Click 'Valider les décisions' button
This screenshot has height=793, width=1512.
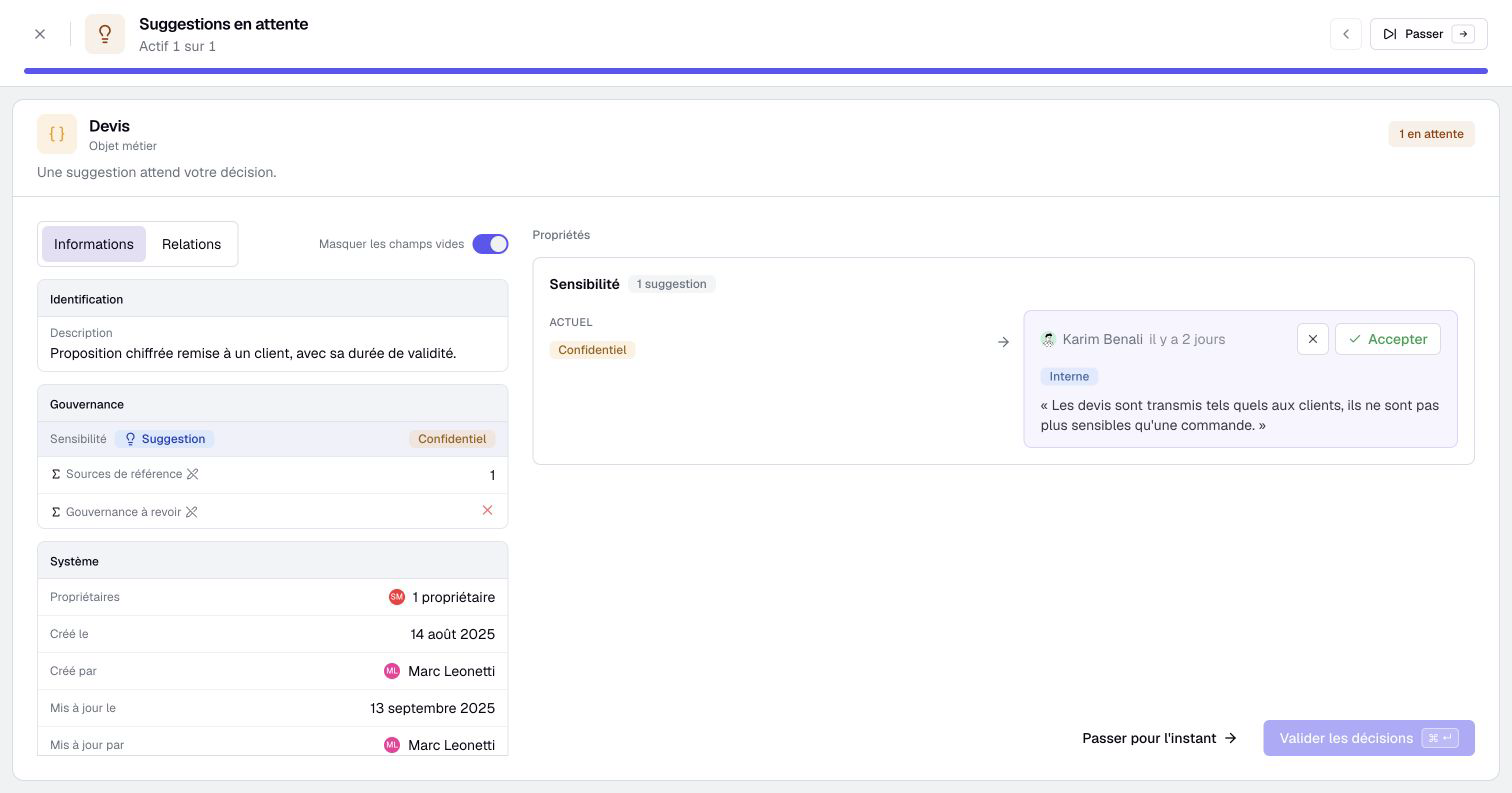click(x=1368, y=738)
